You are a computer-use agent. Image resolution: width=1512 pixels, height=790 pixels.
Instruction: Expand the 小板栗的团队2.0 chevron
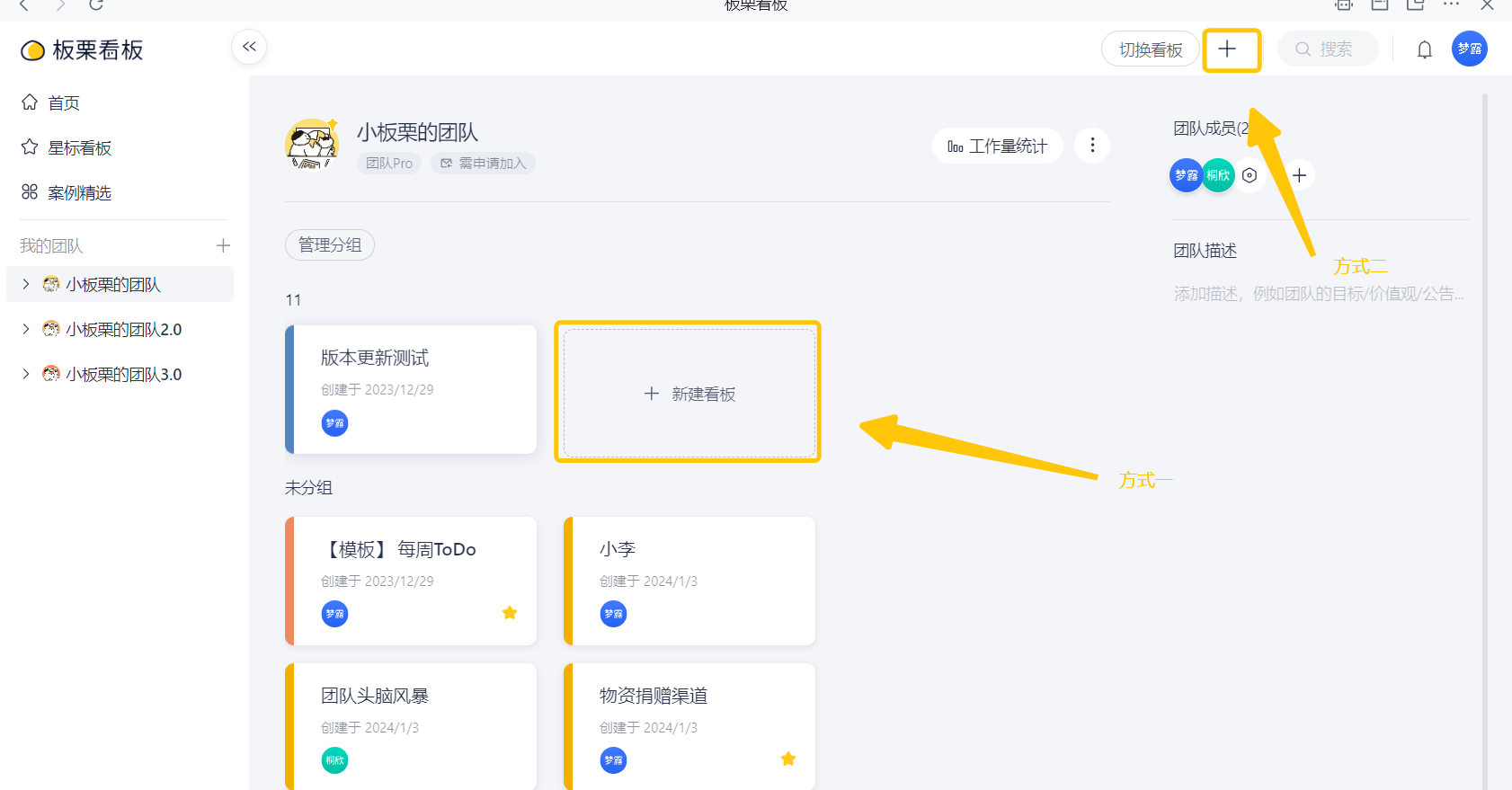pyautogui.click(x=26, y=329)
